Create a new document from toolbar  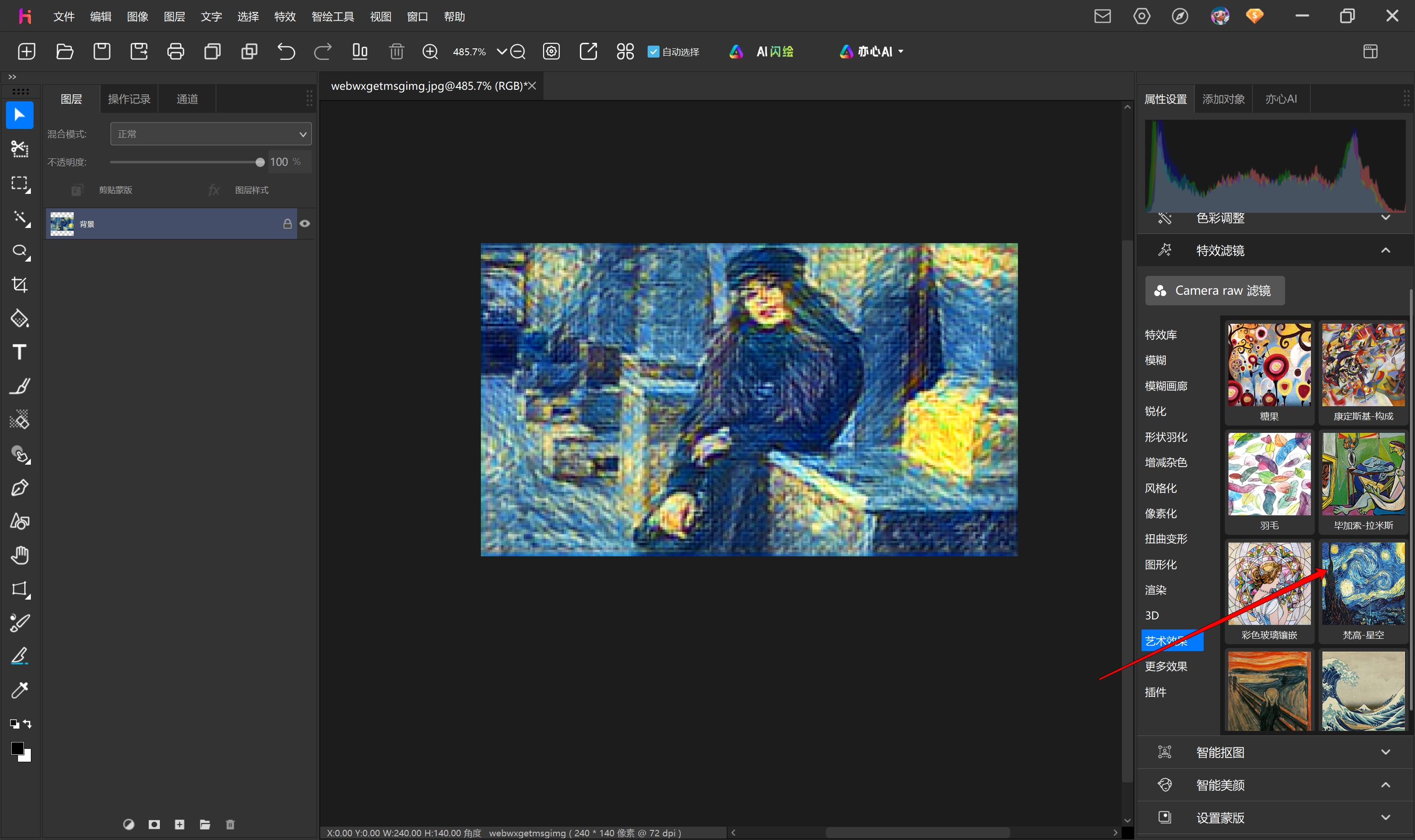[27, 52]
